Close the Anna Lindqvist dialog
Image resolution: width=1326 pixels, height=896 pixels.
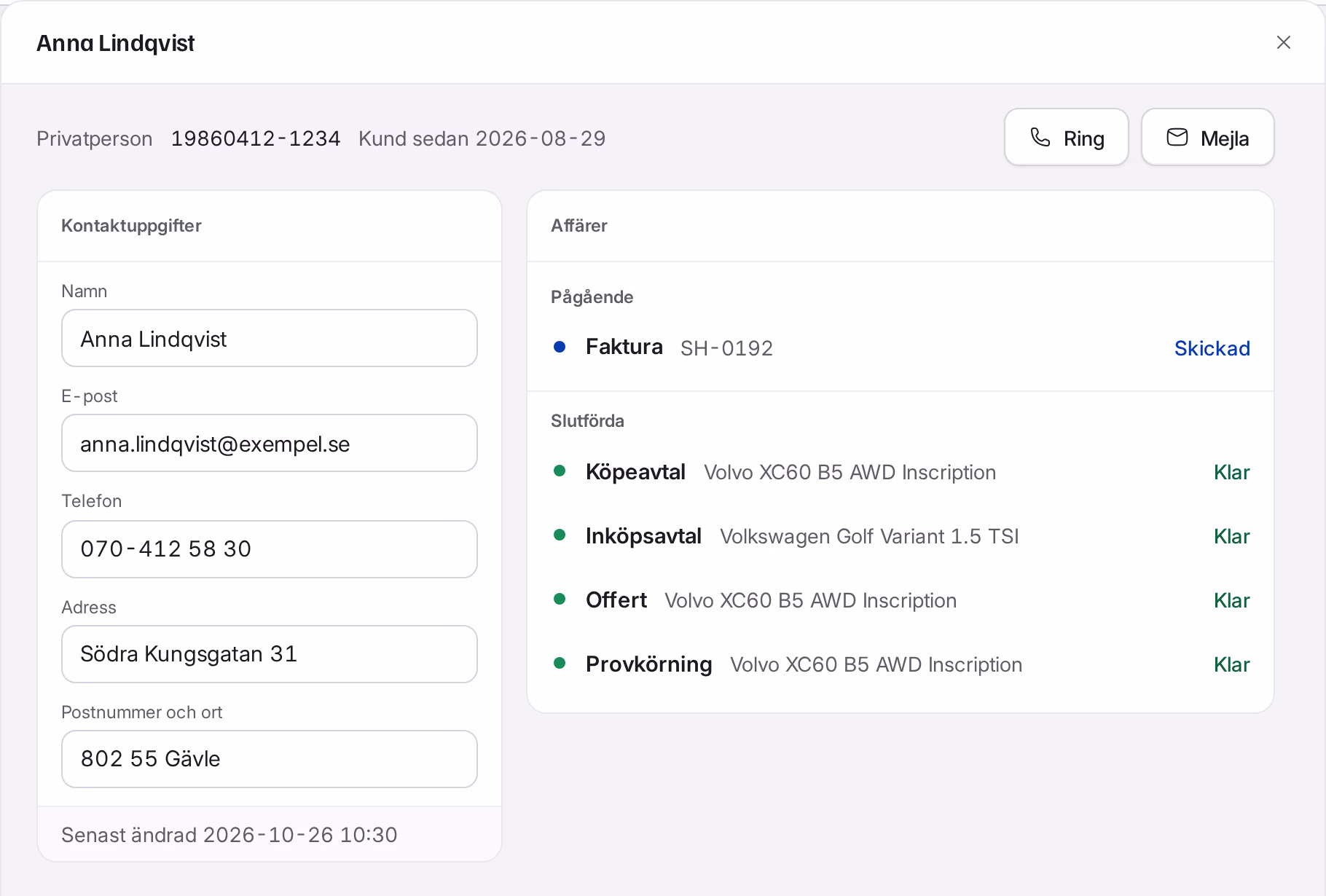1284,42
